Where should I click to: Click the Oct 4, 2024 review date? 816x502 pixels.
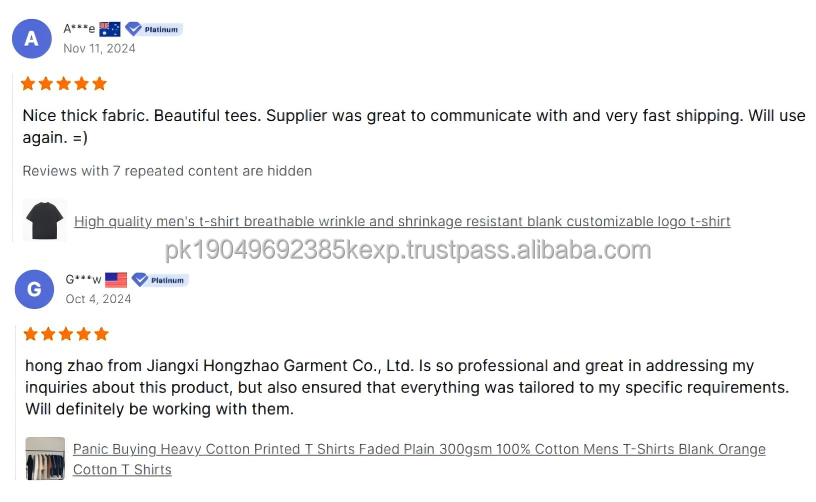tap(98, 298)
